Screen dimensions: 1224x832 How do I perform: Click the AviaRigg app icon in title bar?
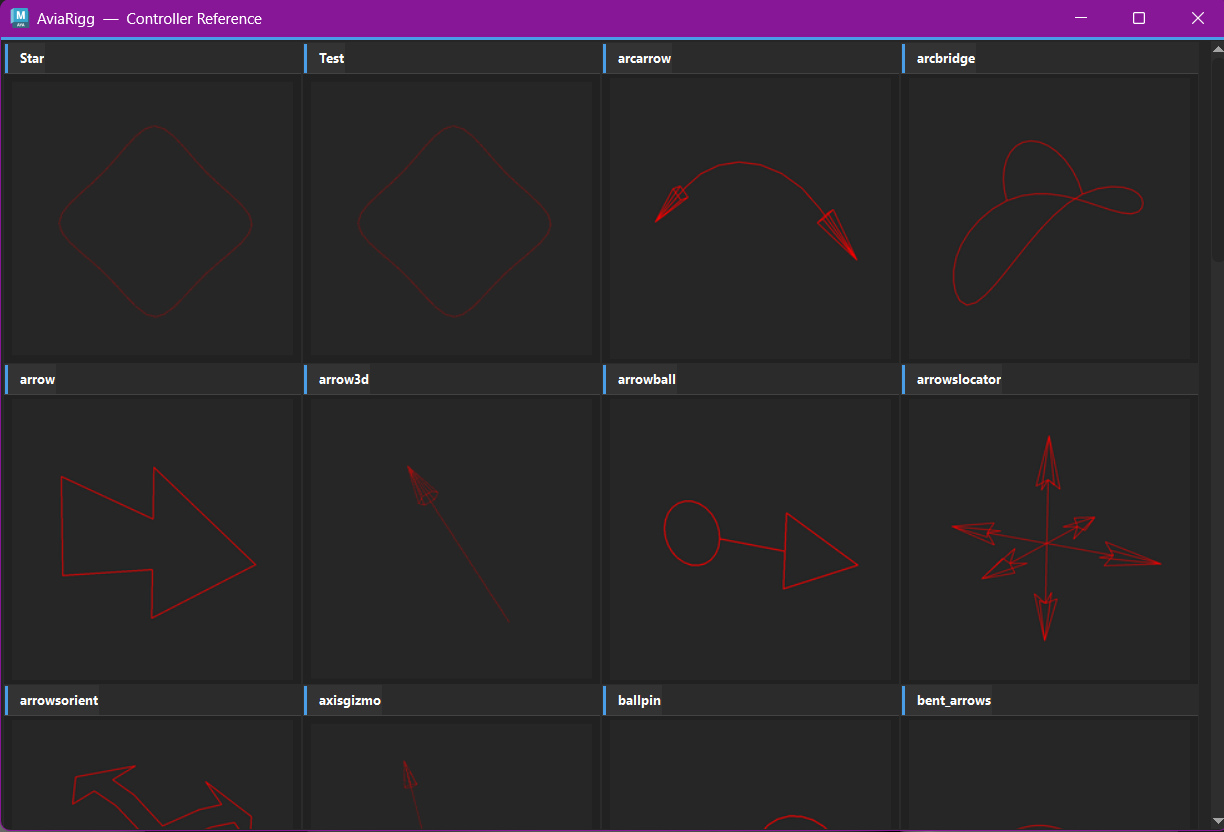click(x=19, y=18)
